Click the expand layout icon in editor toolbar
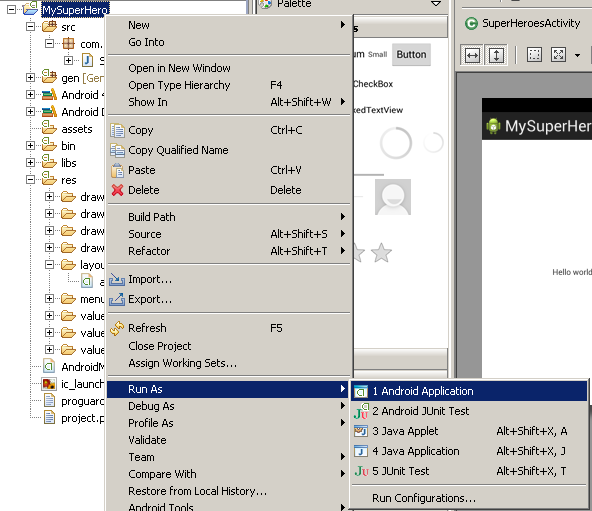This screenshot has height=511, width=592. [x=558, y=55]
